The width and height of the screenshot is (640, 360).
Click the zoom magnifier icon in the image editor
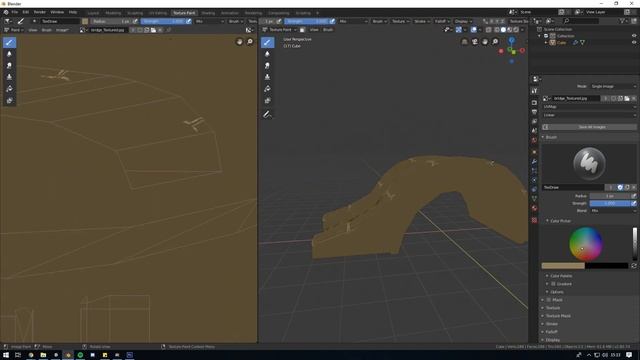pos(250,42)
